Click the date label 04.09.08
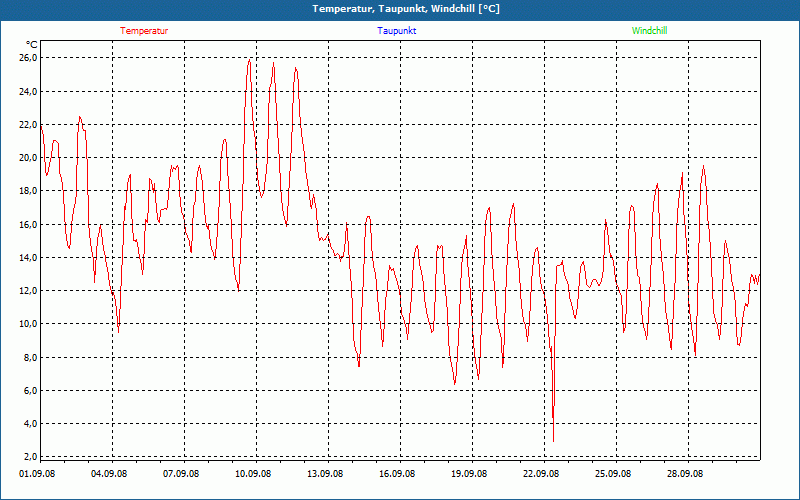The height and width of the screenshot is (500, 800). tap(109, 474)
